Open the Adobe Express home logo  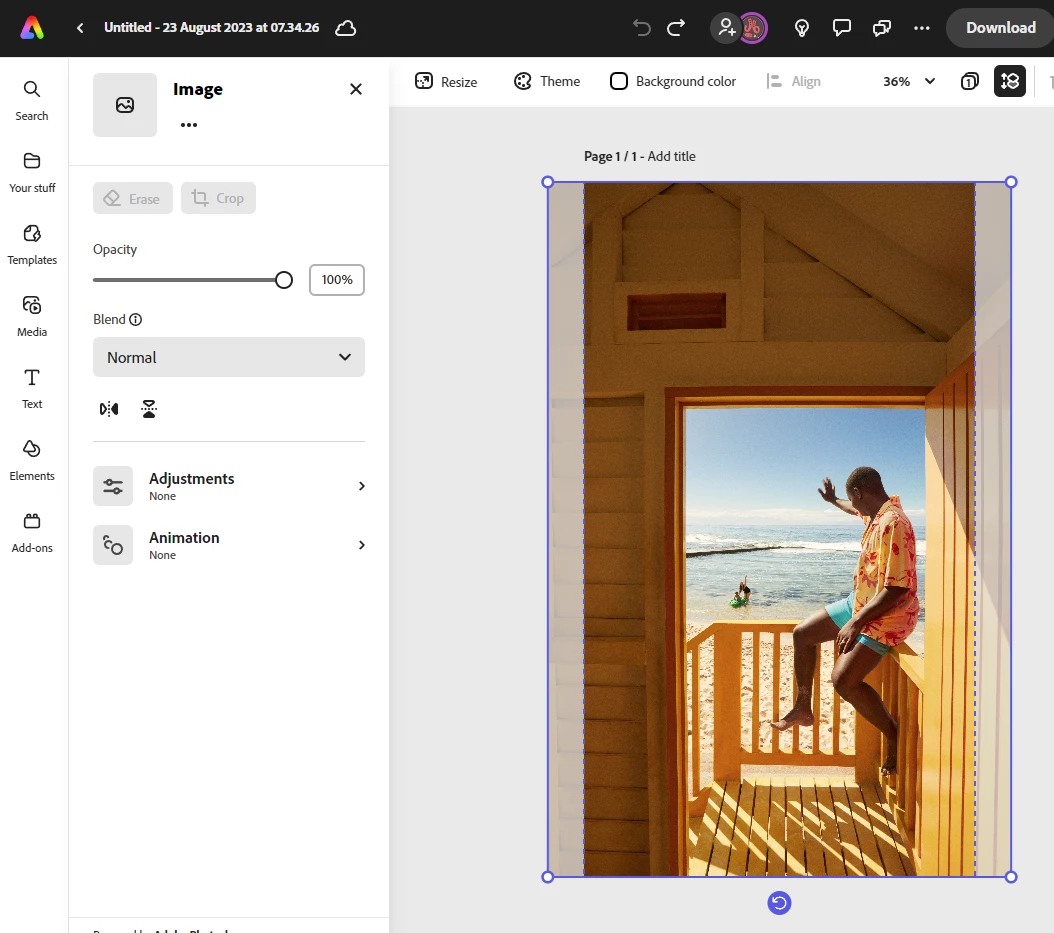32,28
